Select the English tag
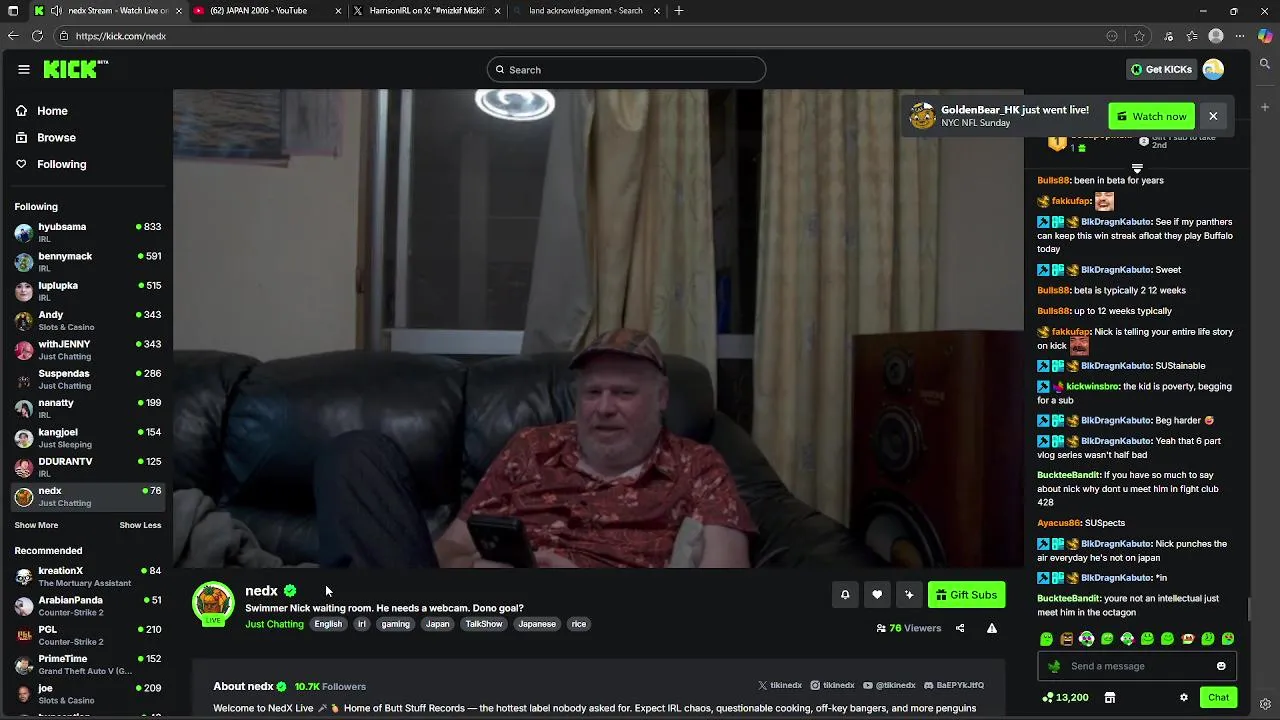The image size is (1280, 720). 328,624
